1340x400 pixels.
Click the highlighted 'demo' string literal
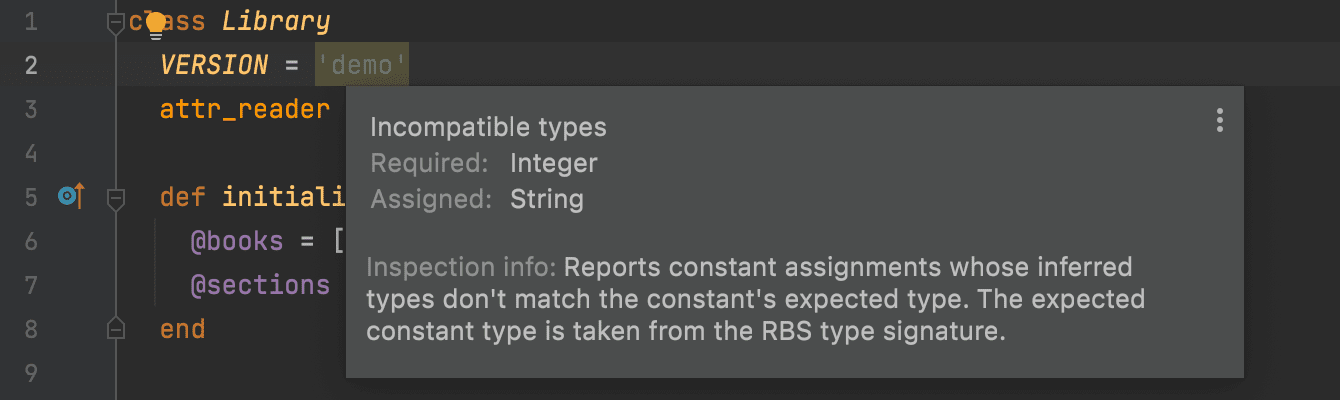click(361, 65)
